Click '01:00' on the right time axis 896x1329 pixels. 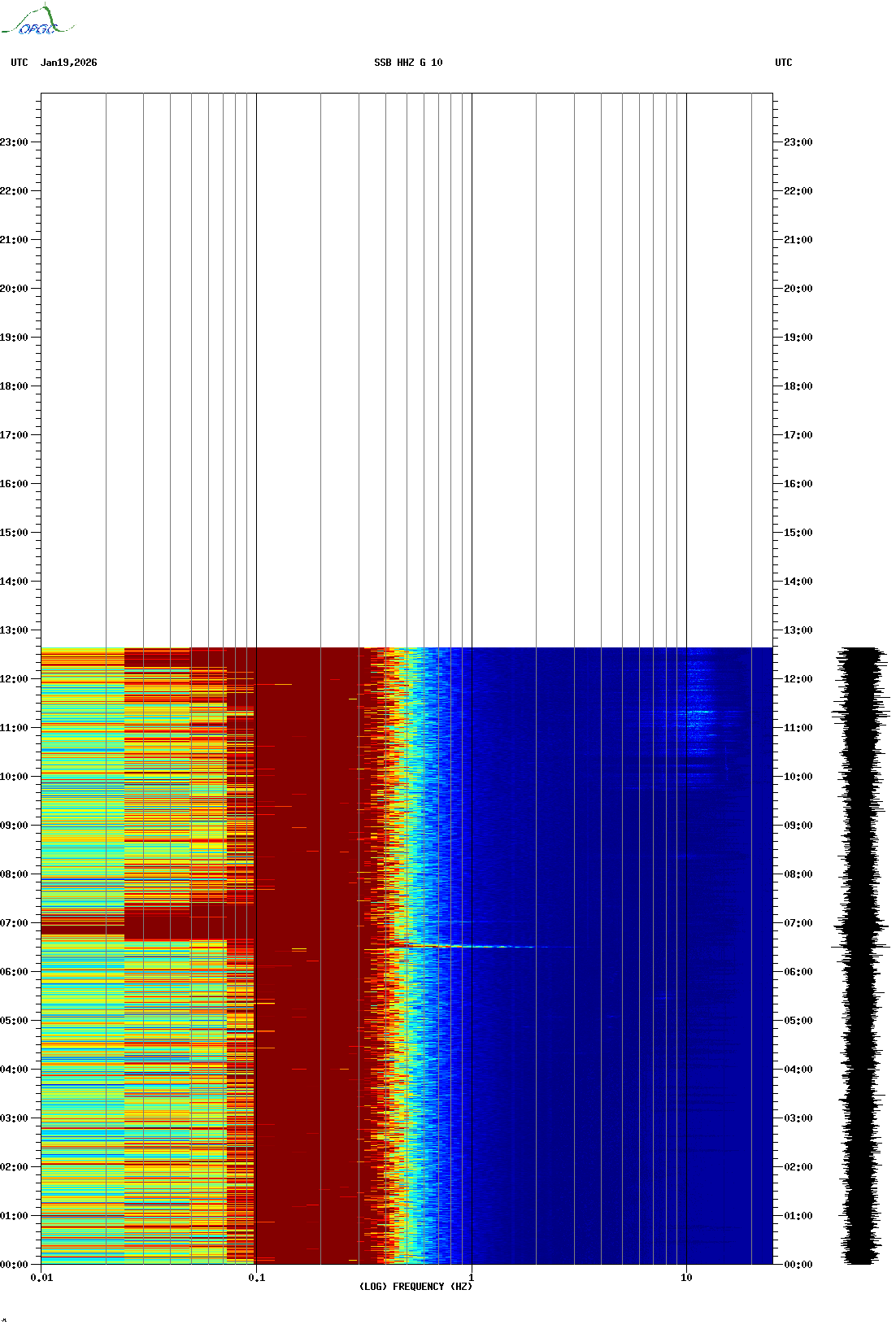798,1216
